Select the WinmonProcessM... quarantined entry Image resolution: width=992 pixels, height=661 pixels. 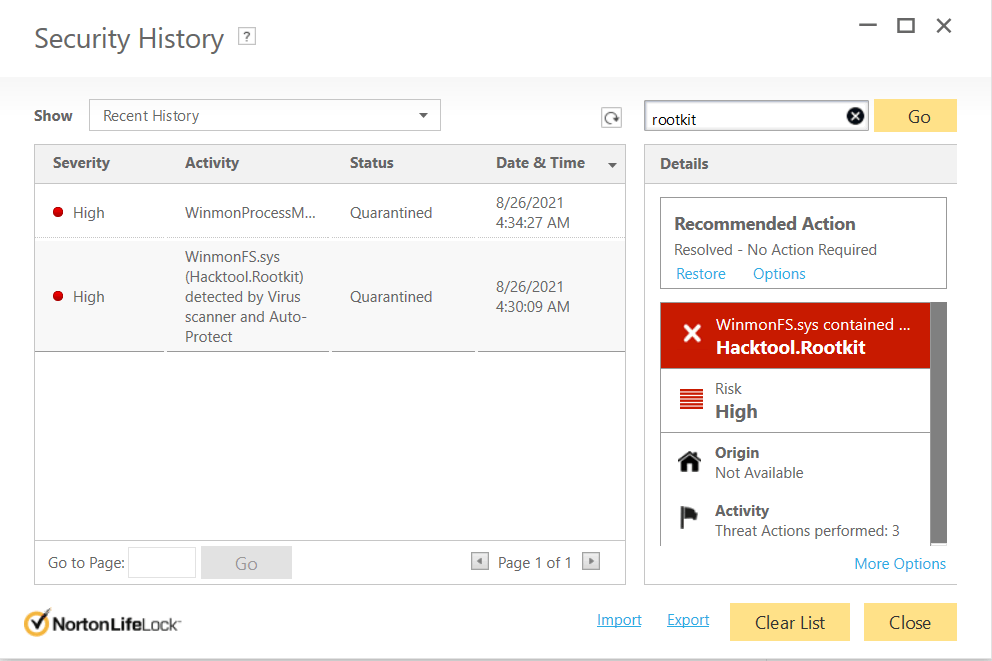point(250,213)
